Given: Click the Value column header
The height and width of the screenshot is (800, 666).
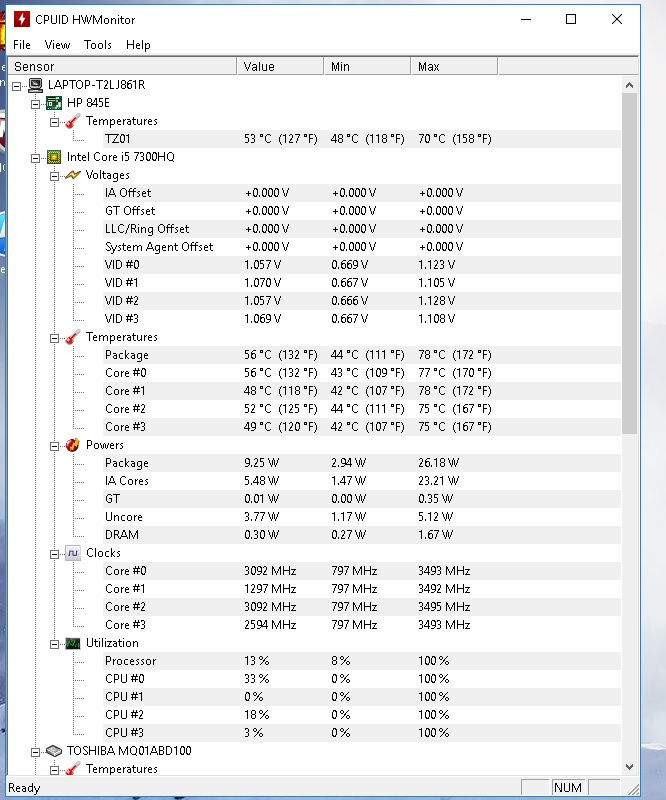Looking at the screenshot, I should (x=281, y=66).
